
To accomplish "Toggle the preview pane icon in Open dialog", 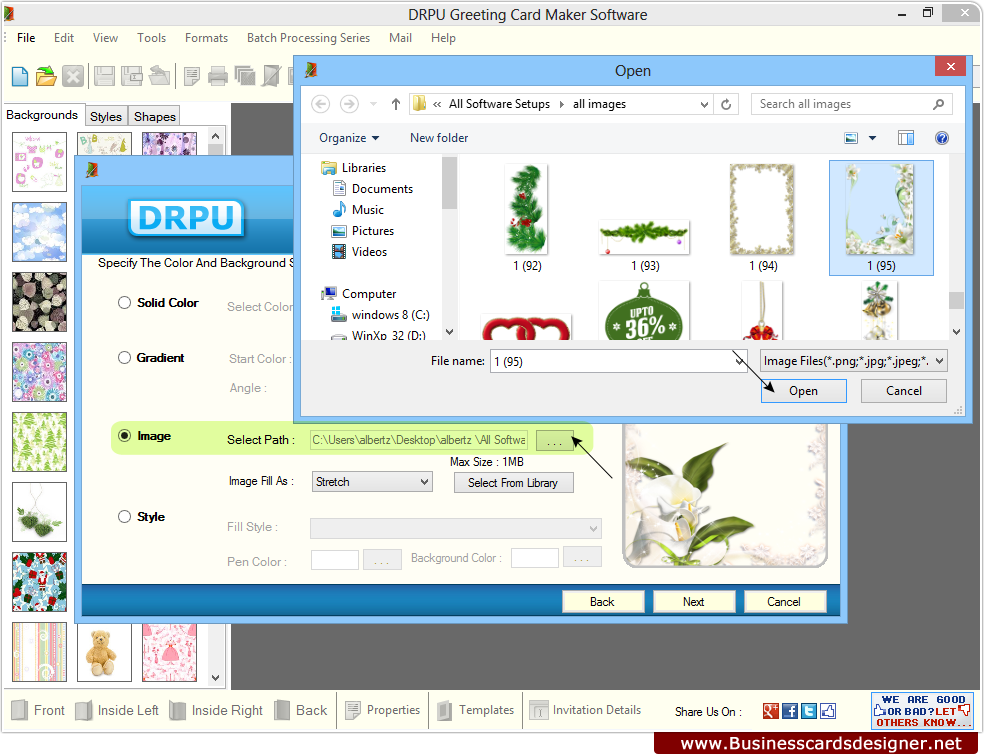I will point(906,138).
